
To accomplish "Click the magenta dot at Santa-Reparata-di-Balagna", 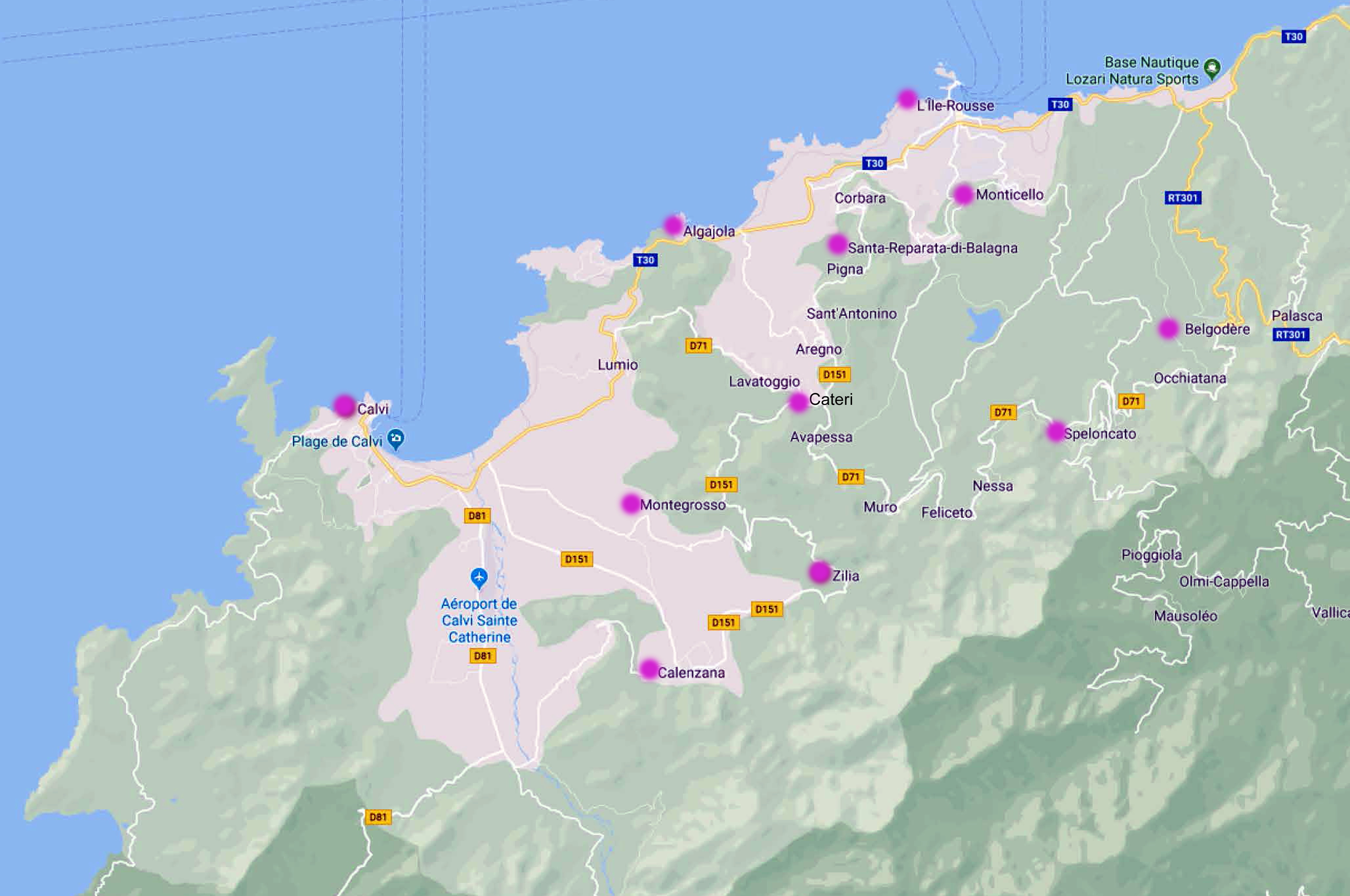I will pyautogui.click(x=837, y=244).
